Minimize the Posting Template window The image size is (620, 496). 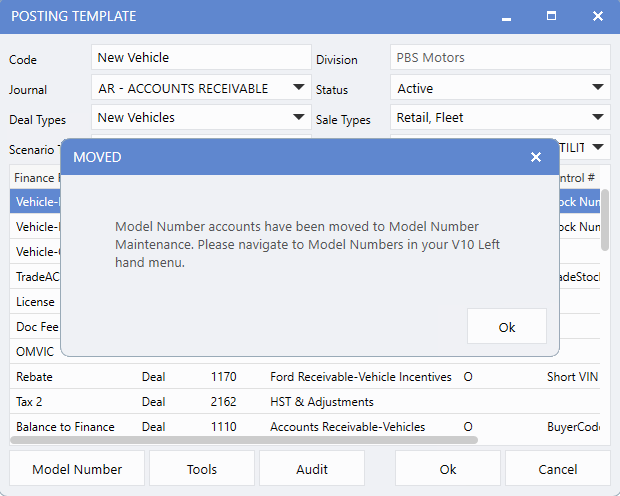(x=506, y=17)
